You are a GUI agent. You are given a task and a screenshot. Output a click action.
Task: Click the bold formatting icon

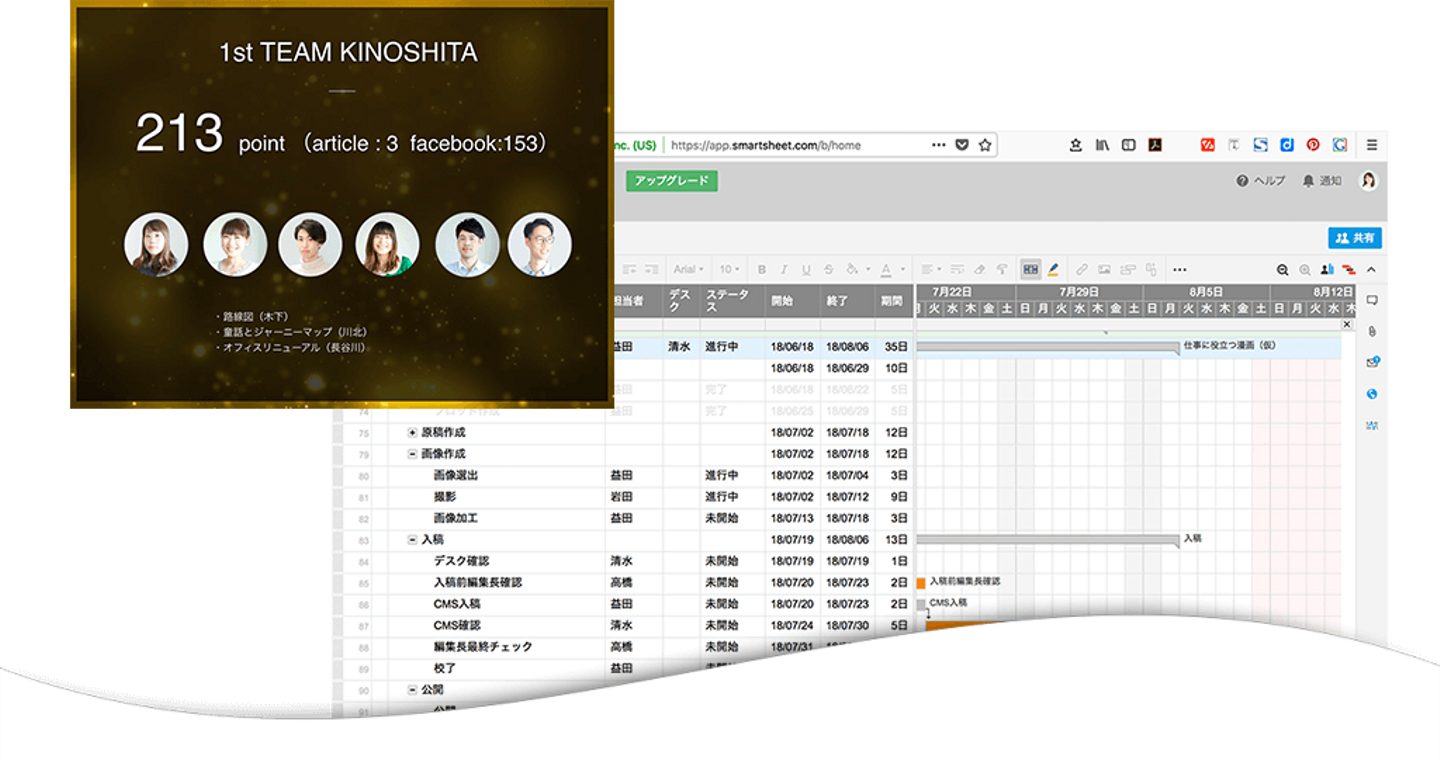click(762, 269)
